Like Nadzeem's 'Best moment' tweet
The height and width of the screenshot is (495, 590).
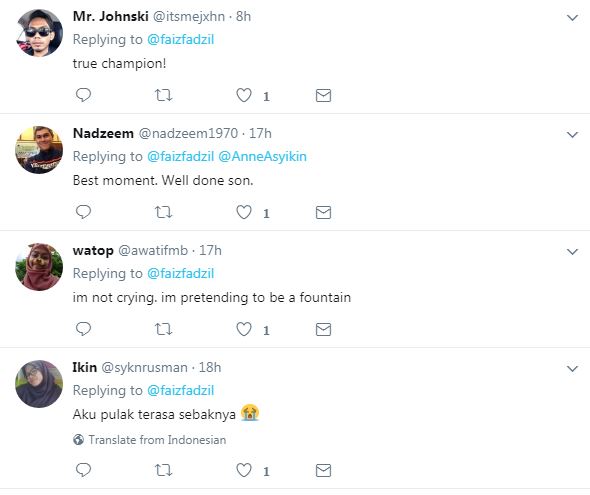[244, 212]
